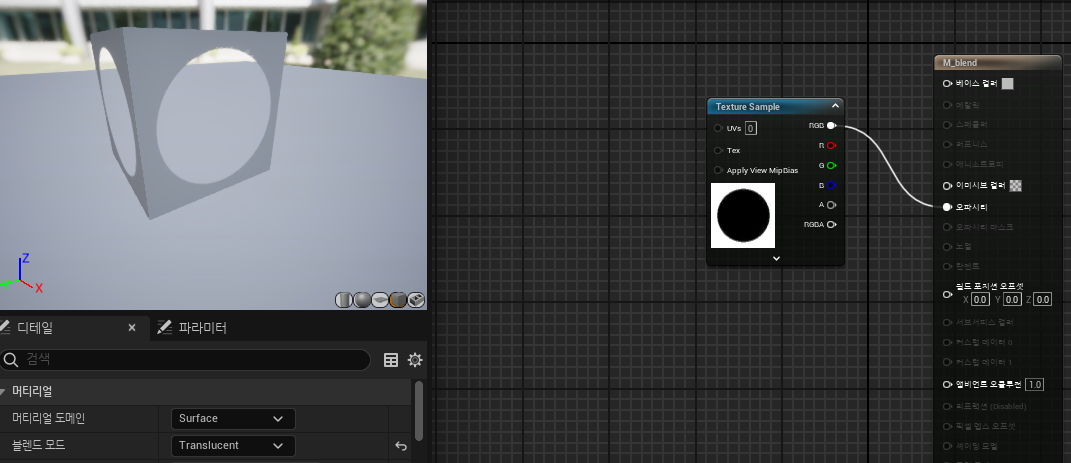The width and height of the screenshot is (1071, 463).
Task: Select the M_blend node title
Action: [x=960, y=63]
